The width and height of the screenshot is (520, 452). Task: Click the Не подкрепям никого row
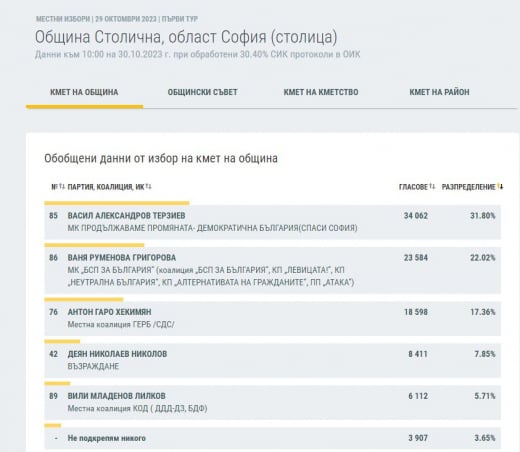(272, 438)
